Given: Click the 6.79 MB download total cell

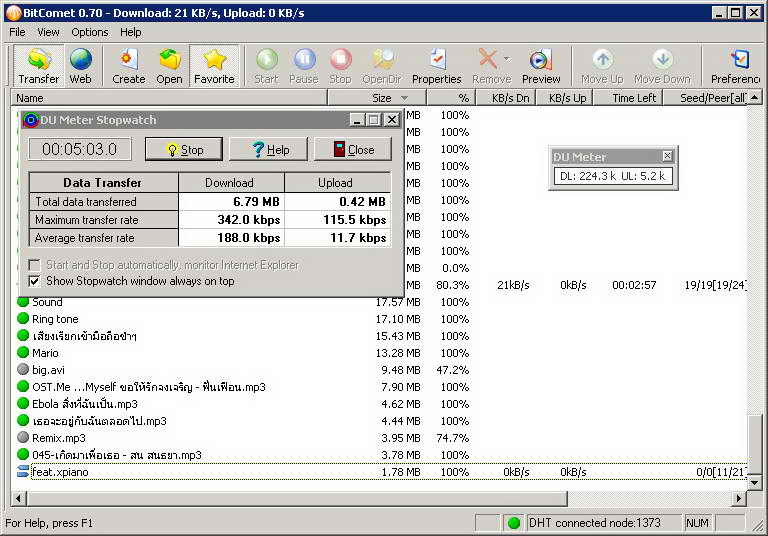Looking at the screenshot, I should 231,201.
